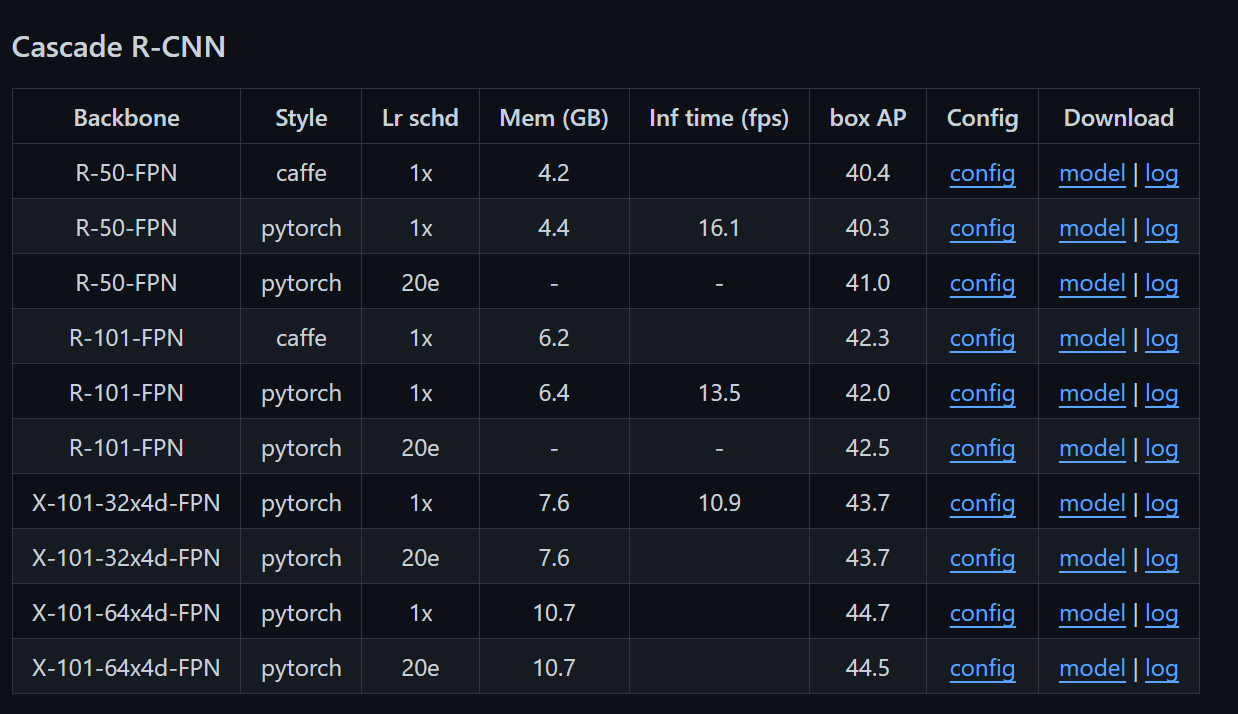Select the 40.3 box AP value
1238x714 pixels.
[x=868, y=228]
